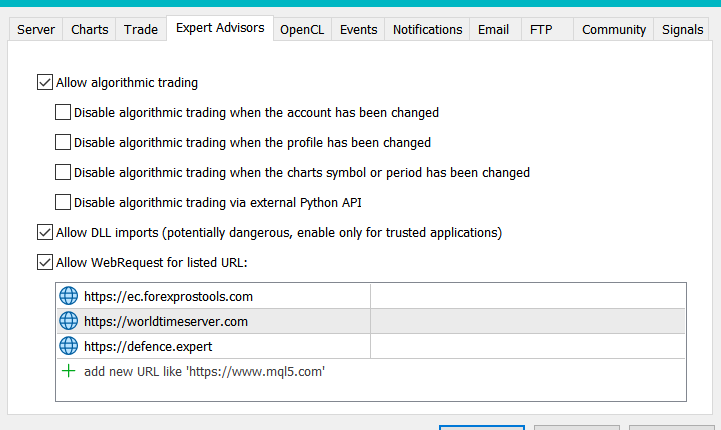Screen dimensions: 721x430
Task: Enable disable trading via Python API
Action: click(x=63, y=202)
